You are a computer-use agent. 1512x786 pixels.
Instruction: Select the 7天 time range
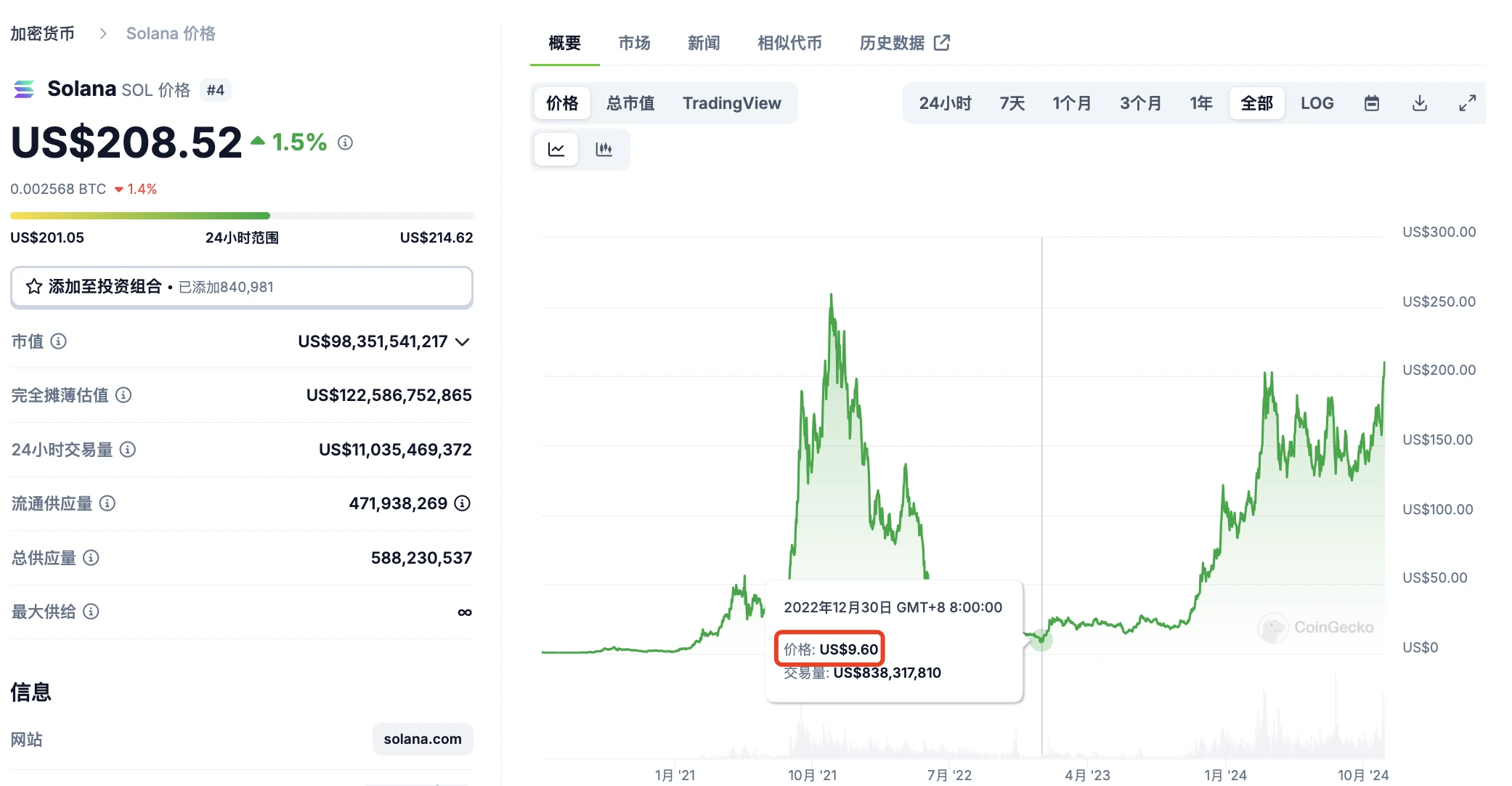coord(1011,103)
